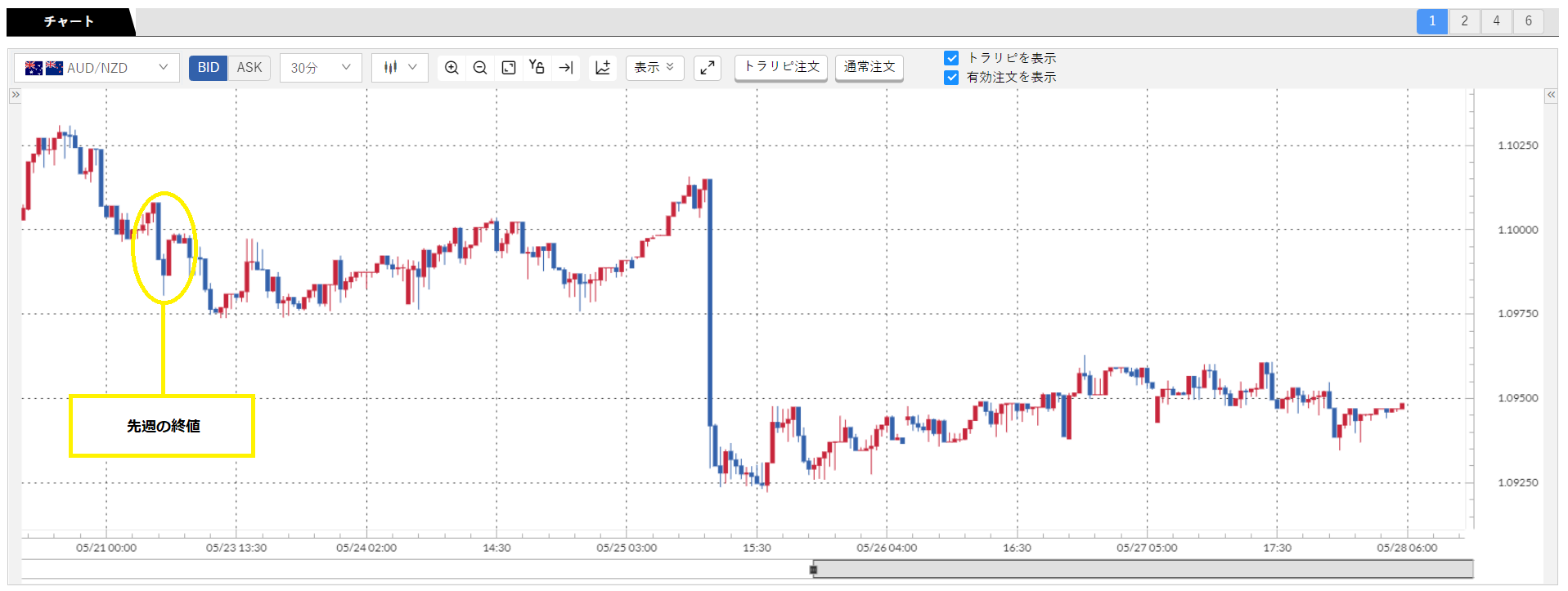This screenshot has width=1568, height=591.
Task: Open 30分 timeframe dropdown
Action: tap(320, 68)
